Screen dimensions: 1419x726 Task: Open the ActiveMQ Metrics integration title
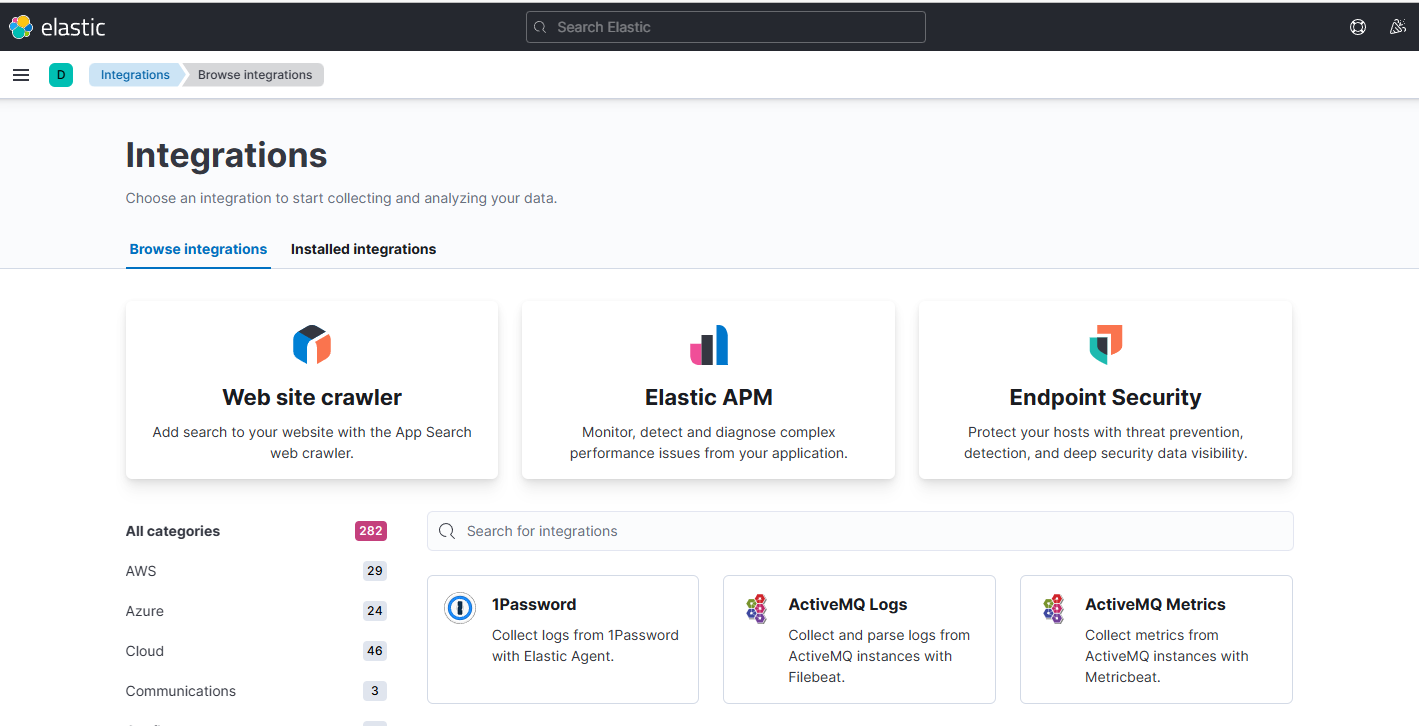[x=1155, y=604]
